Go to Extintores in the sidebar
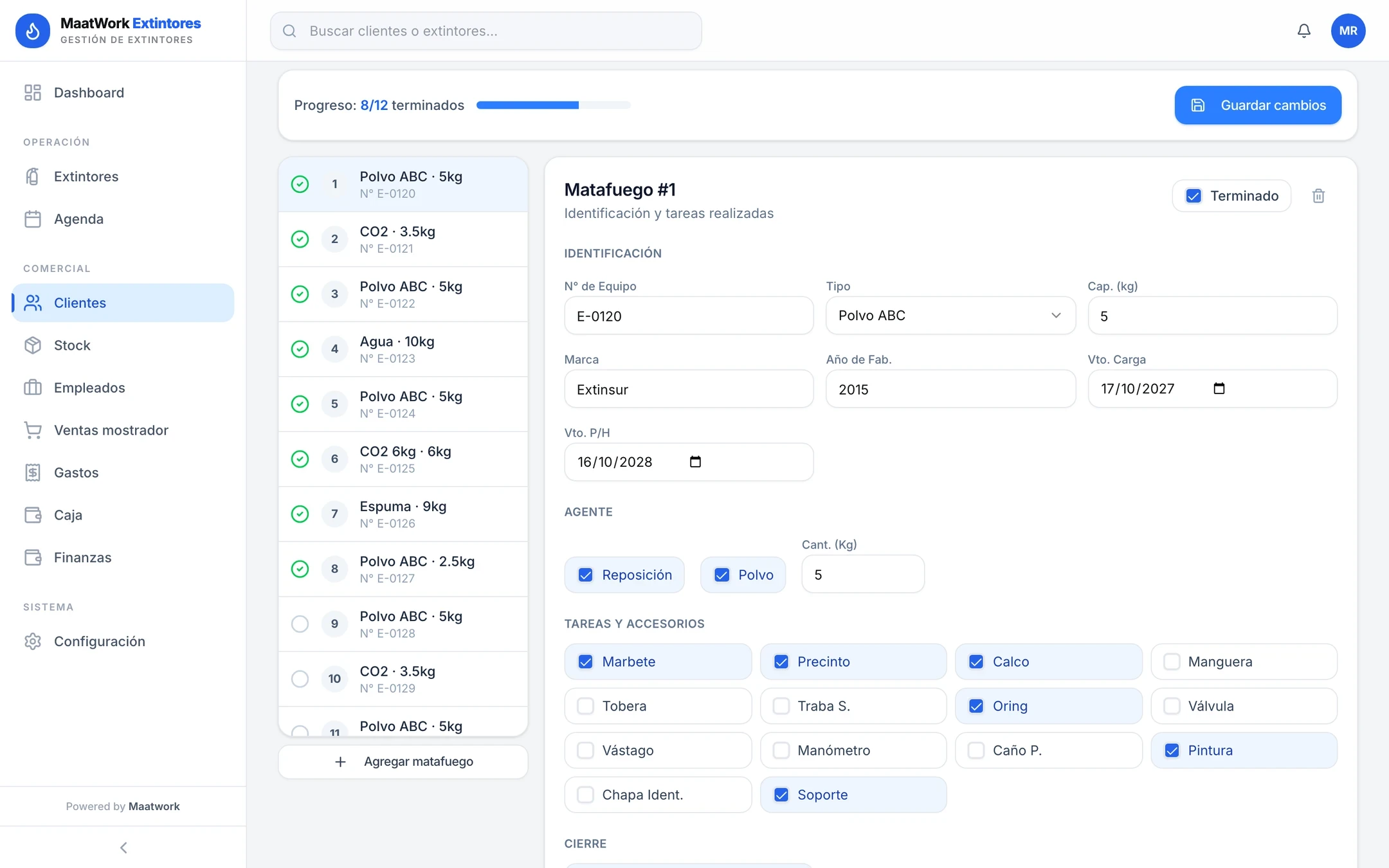The image size is (1389, 868). click(x=123, y=176)
